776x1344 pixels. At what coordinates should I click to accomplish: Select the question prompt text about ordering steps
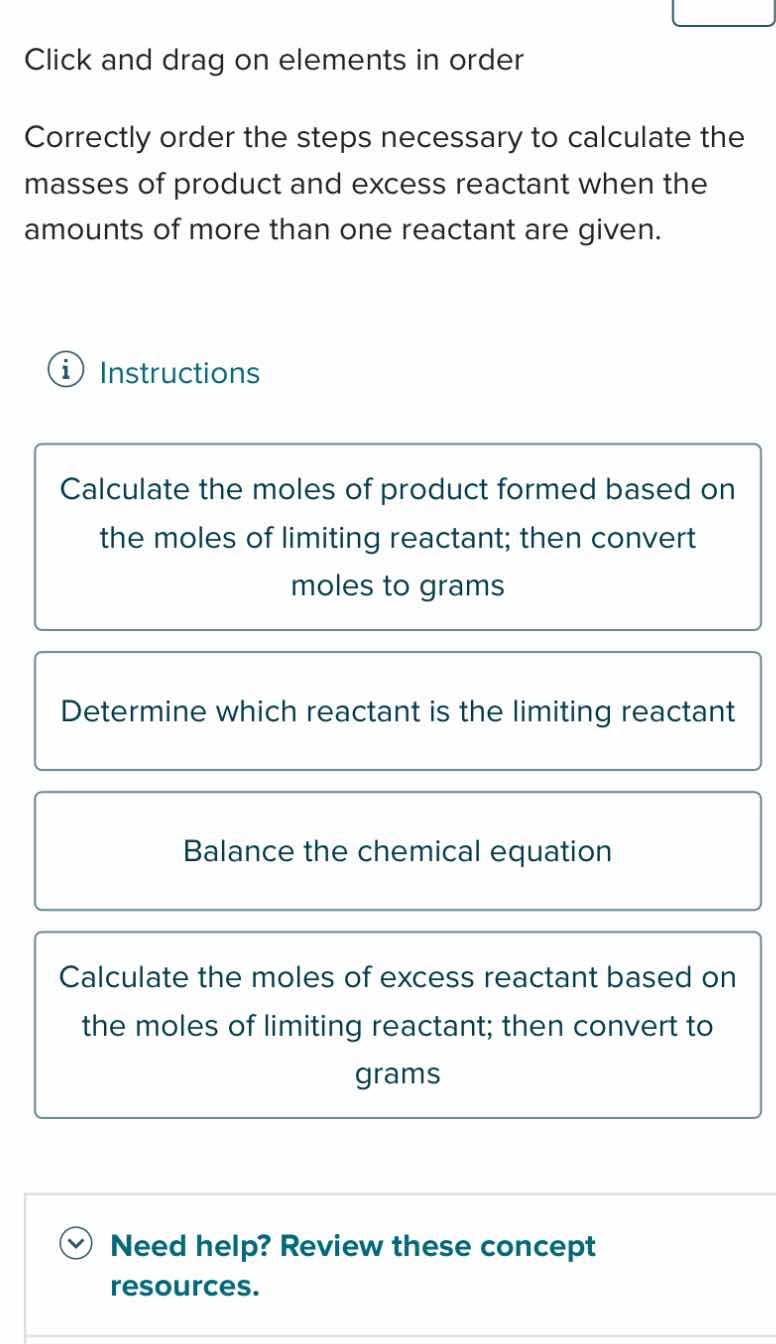pos(383,183)
